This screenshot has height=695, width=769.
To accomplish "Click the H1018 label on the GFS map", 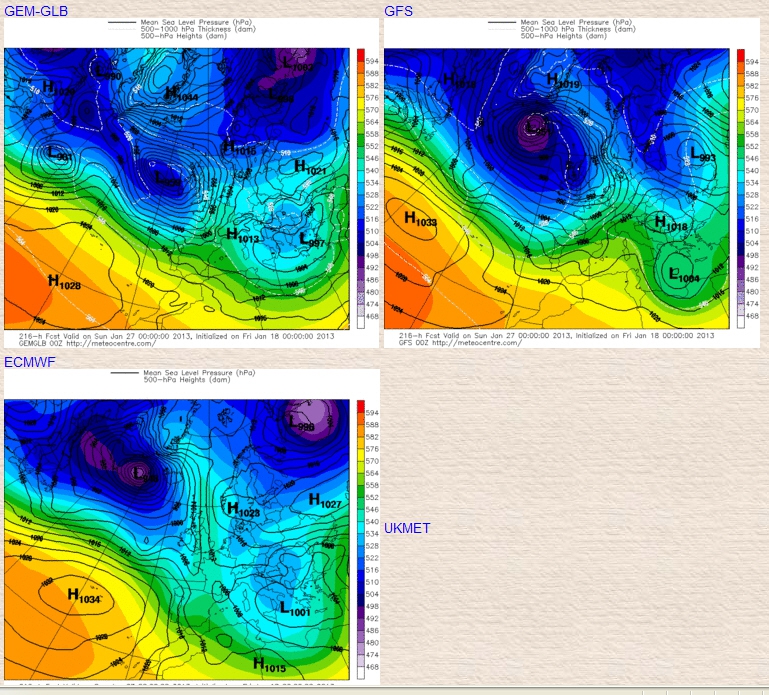I will tap(671, 224).
